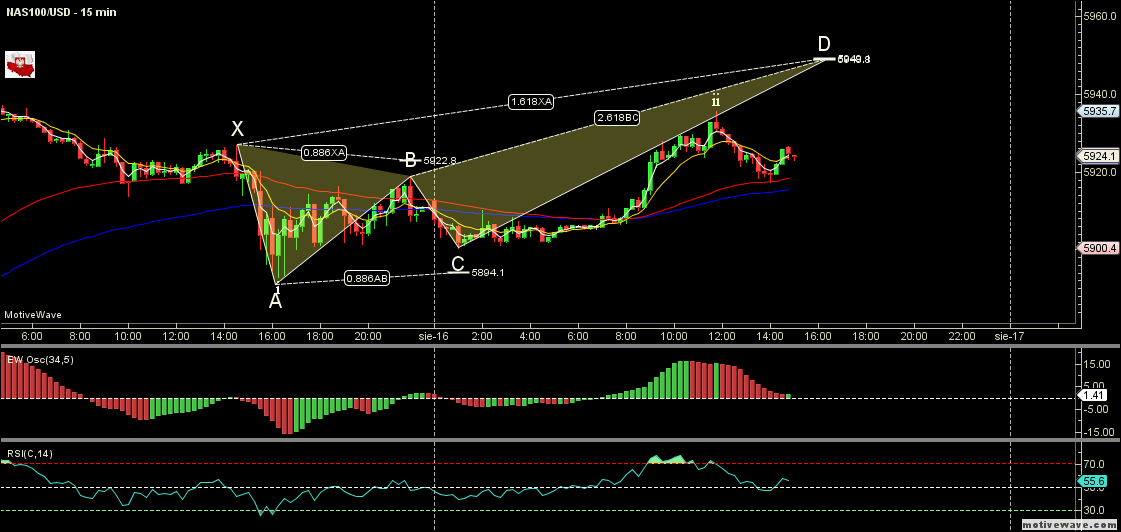Click the 5935.7 price axis marker
The image size is (1121, 532).
coord(1099,112)
